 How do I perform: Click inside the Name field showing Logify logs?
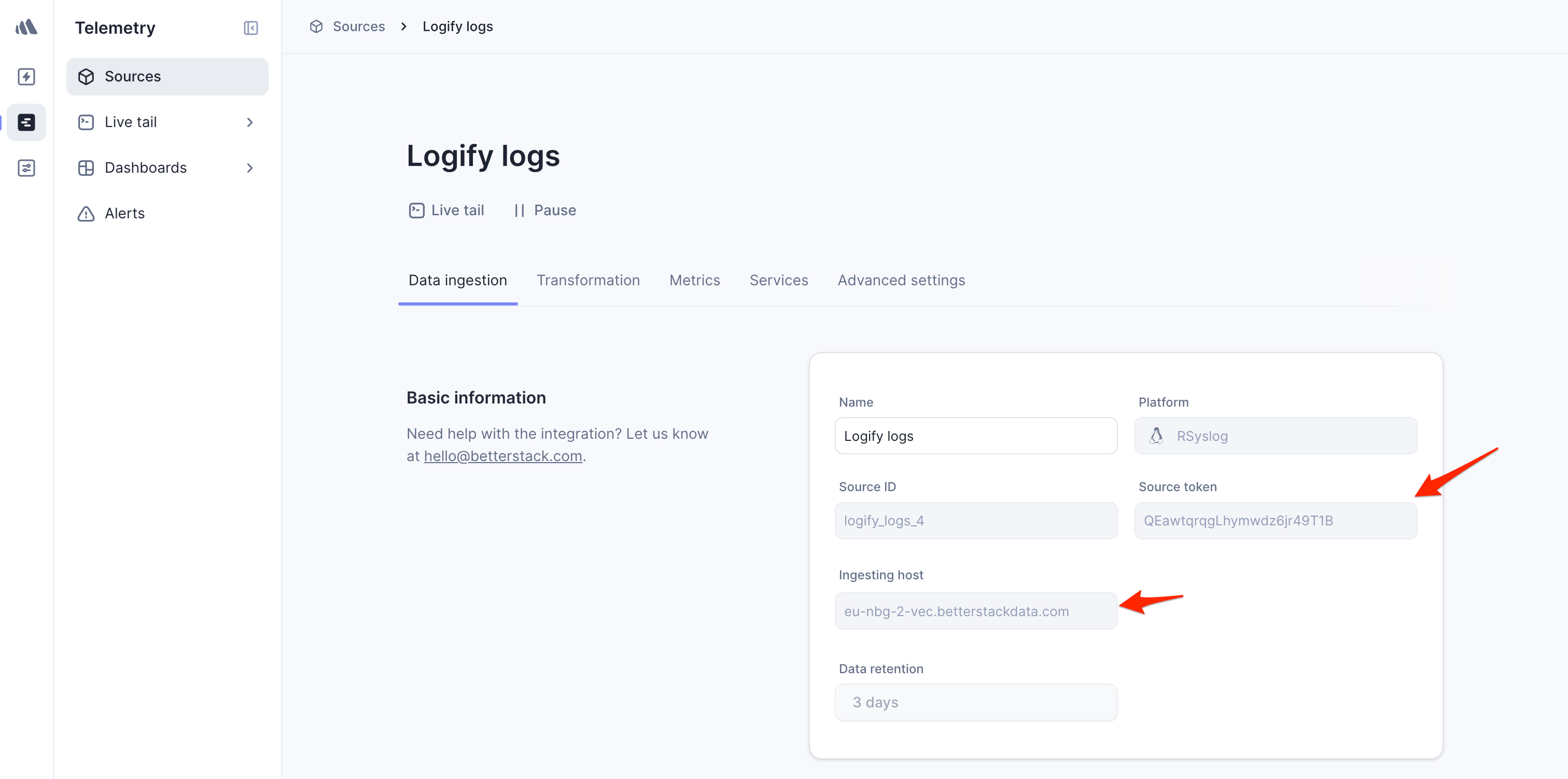[974, 436]
